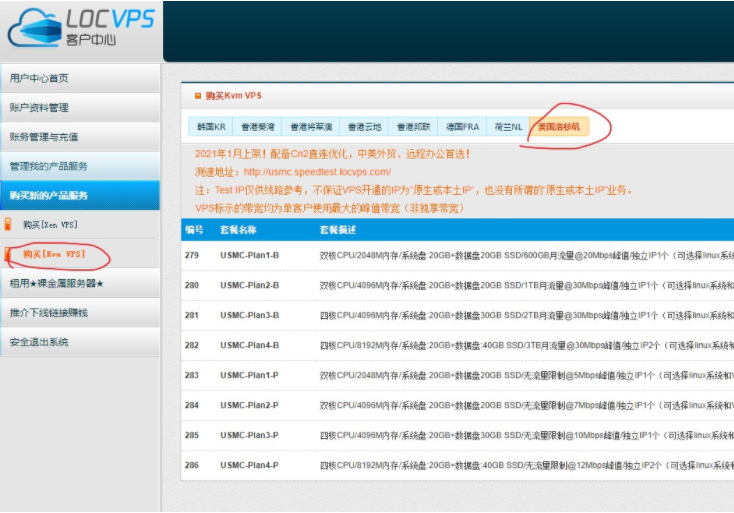This screenshot has height=513, width=734.
Task: Open the usmc.speedtest.locvps.com link
Action: [x=317, y=172]
